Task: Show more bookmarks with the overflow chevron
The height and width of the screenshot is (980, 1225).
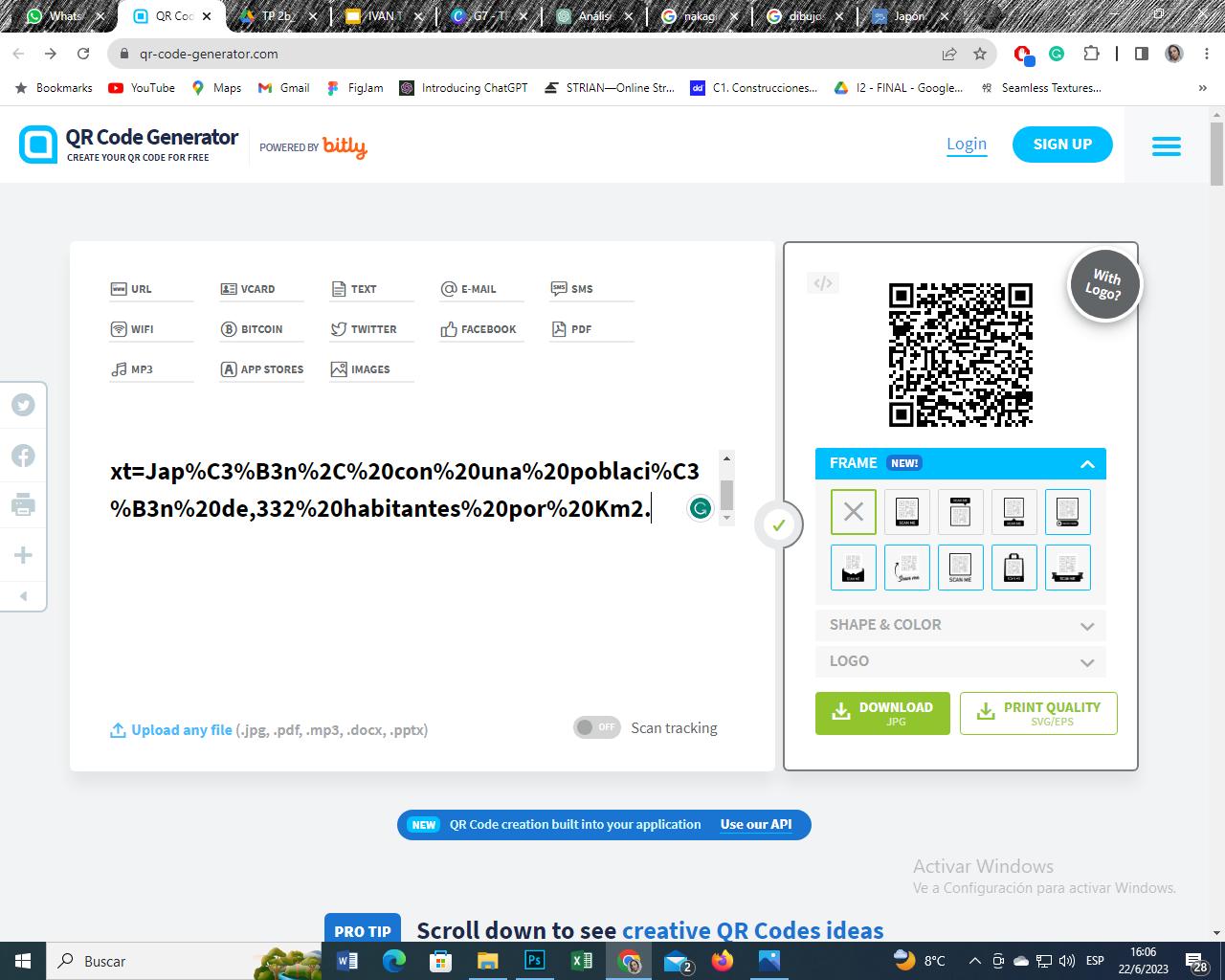Action: (1203, 88)
